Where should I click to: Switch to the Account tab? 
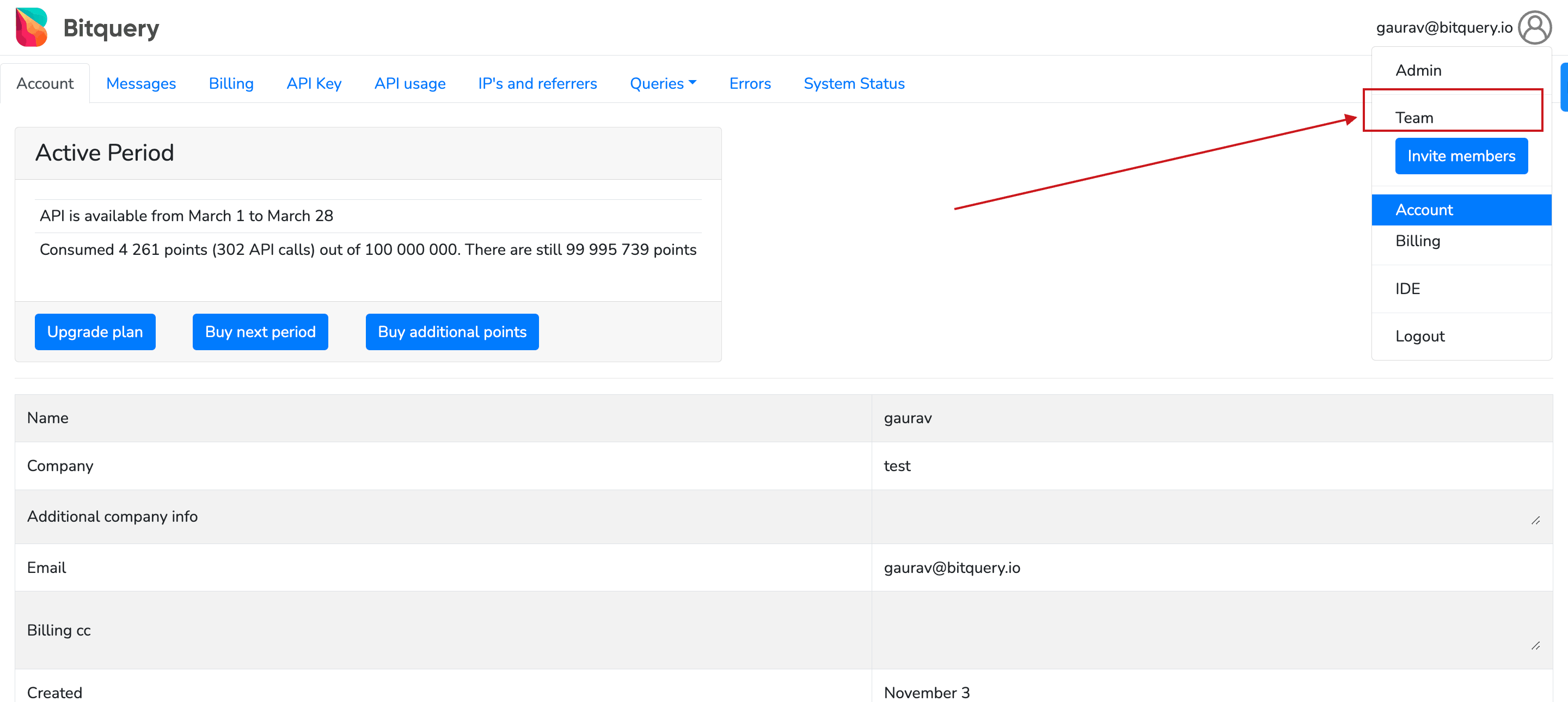(x=45, y=83)
